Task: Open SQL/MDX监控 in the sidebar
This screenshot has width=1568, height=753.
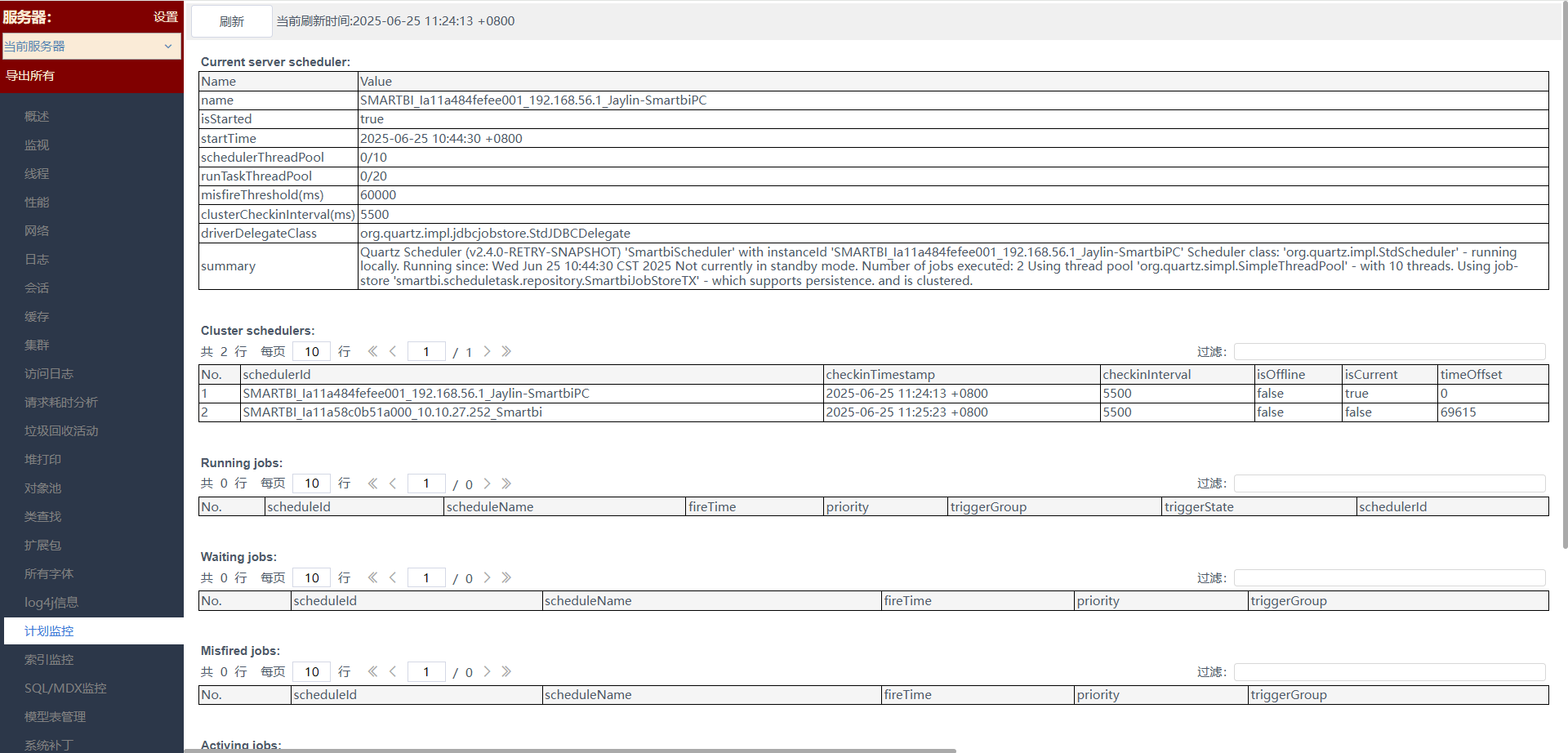Action: pos(65,688)
